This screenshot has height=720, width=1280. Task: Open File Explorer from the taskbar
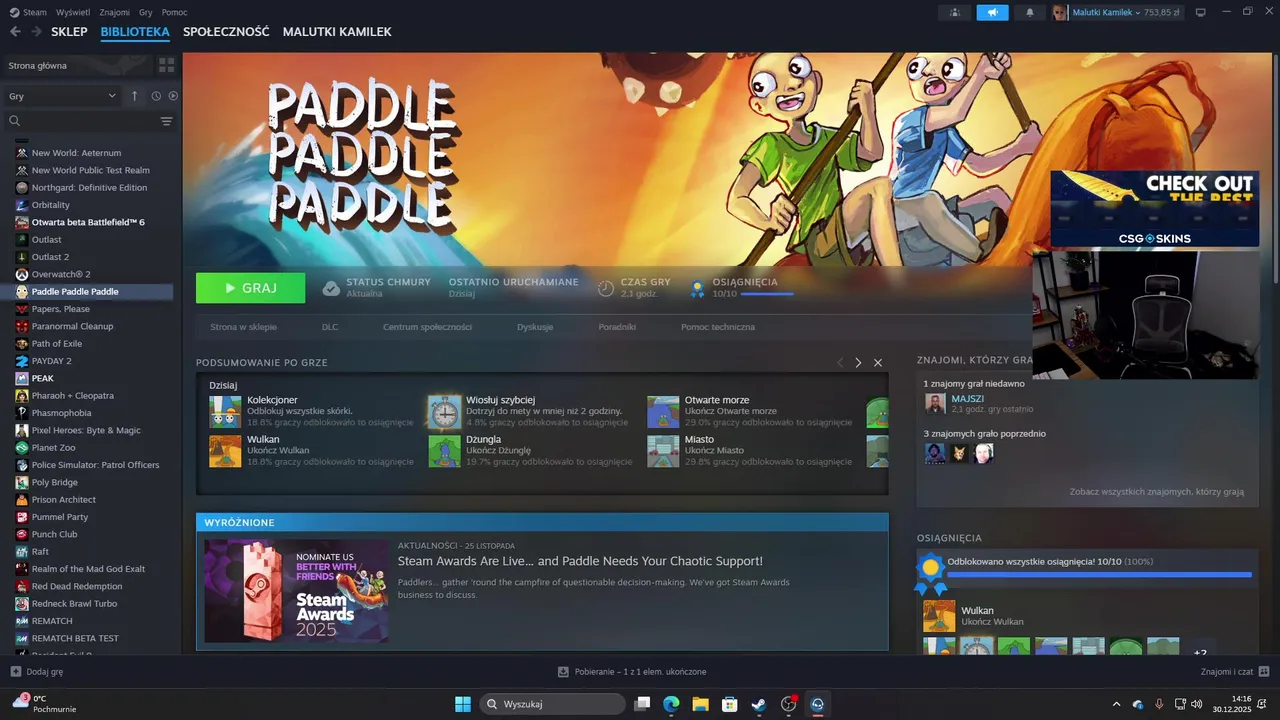click(x=700, y=704)
